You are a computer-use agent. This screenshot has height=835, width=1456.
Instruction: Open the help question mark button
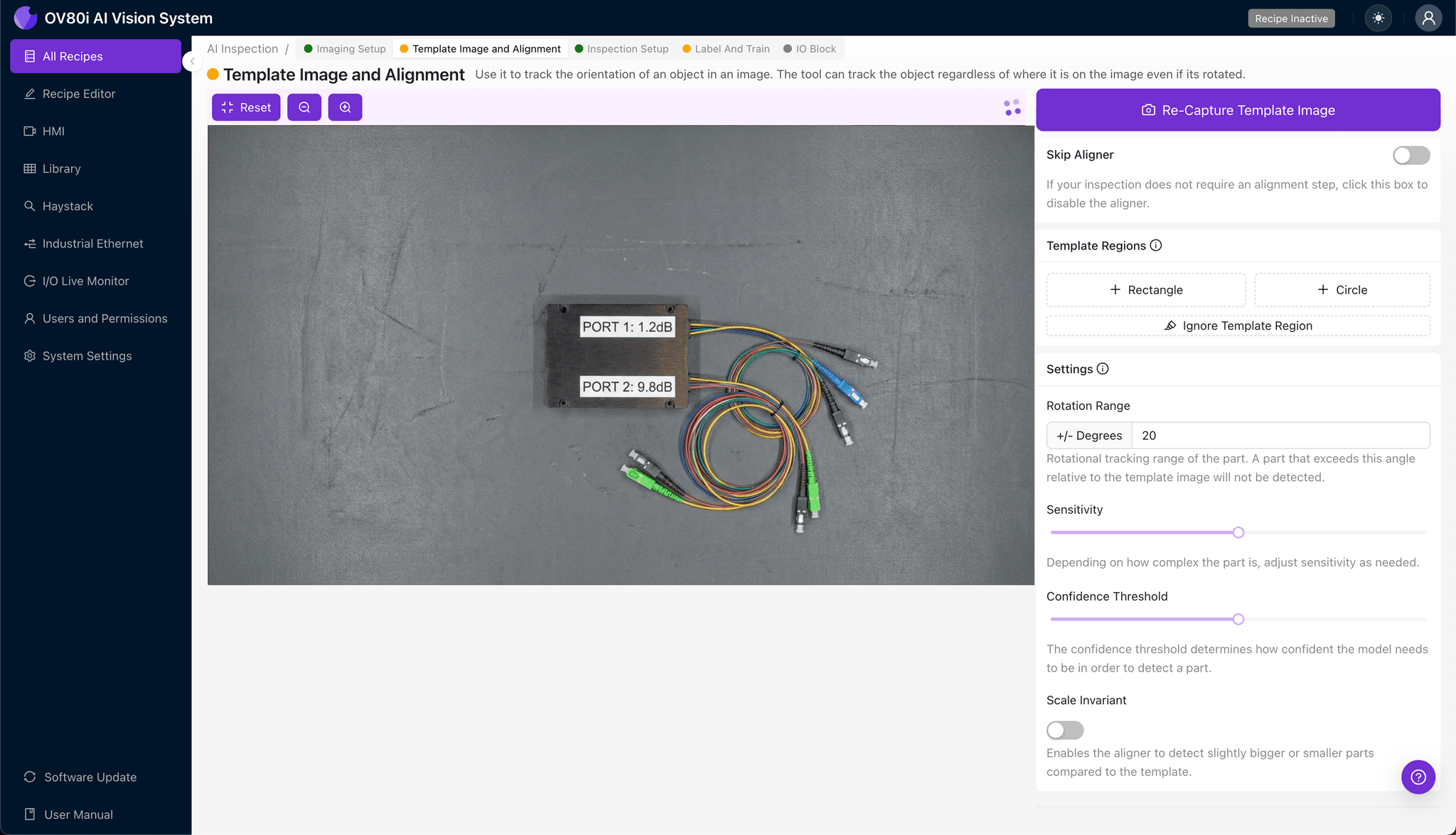1418,777
